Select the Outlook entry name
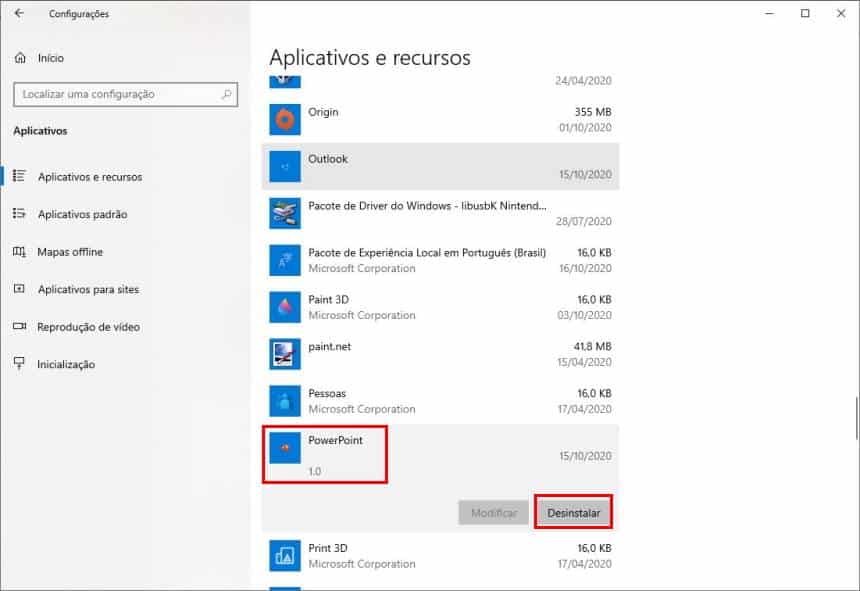This screenshot has width=860, height=591. 328,159
